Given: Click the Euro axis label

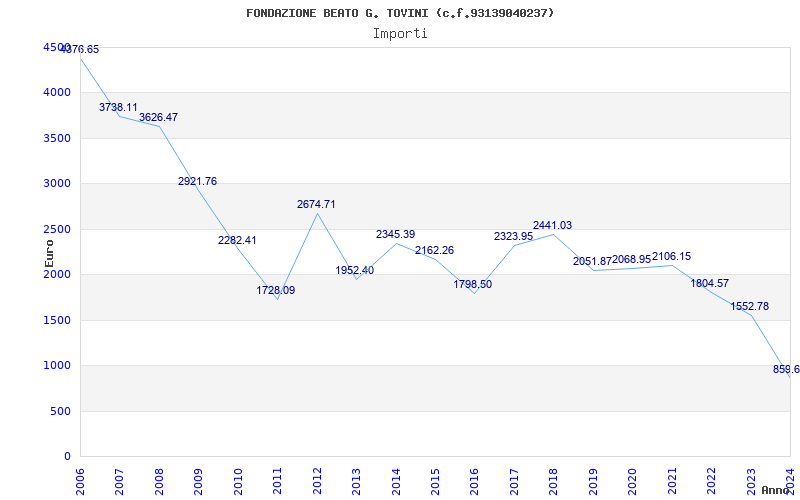Looking at the screenshot, I should (x=49, y=253).
